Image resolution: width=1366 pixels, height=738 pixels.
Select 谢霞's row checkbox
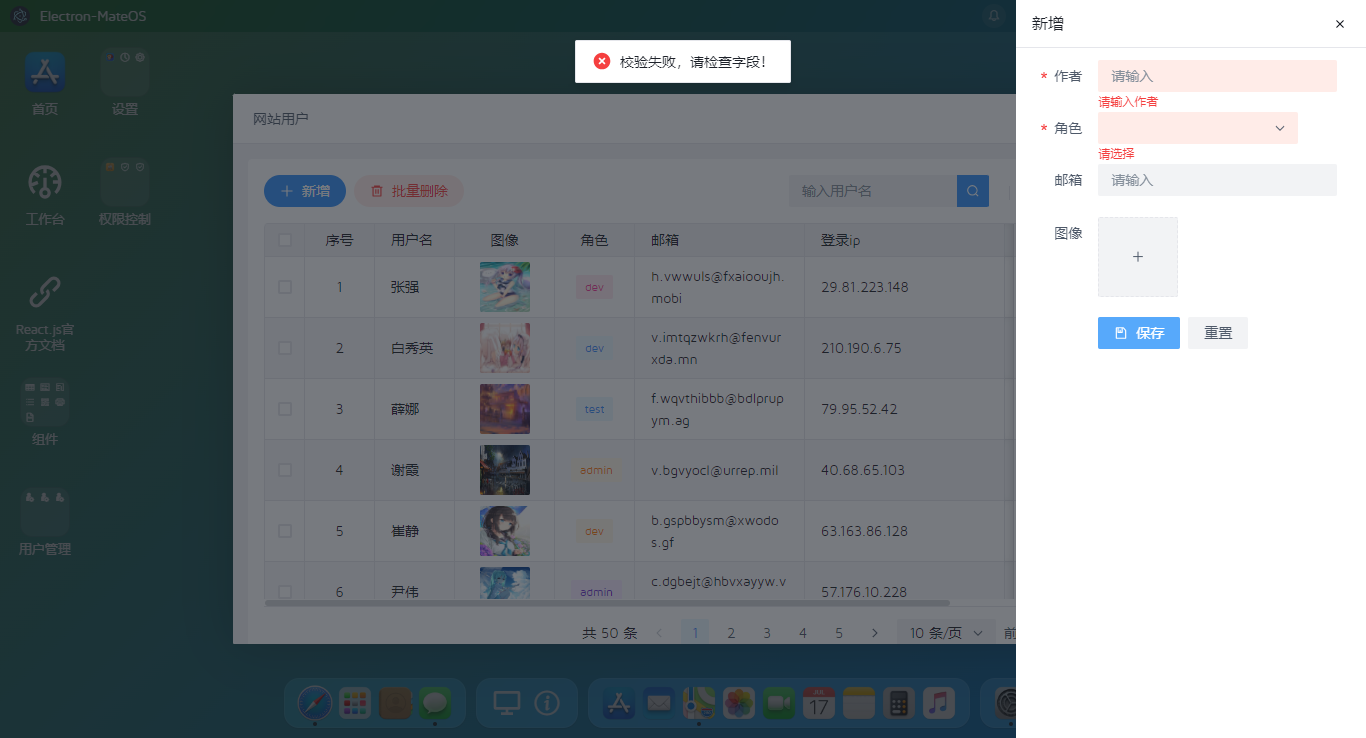pyautogui.click(x=284, y=470)
